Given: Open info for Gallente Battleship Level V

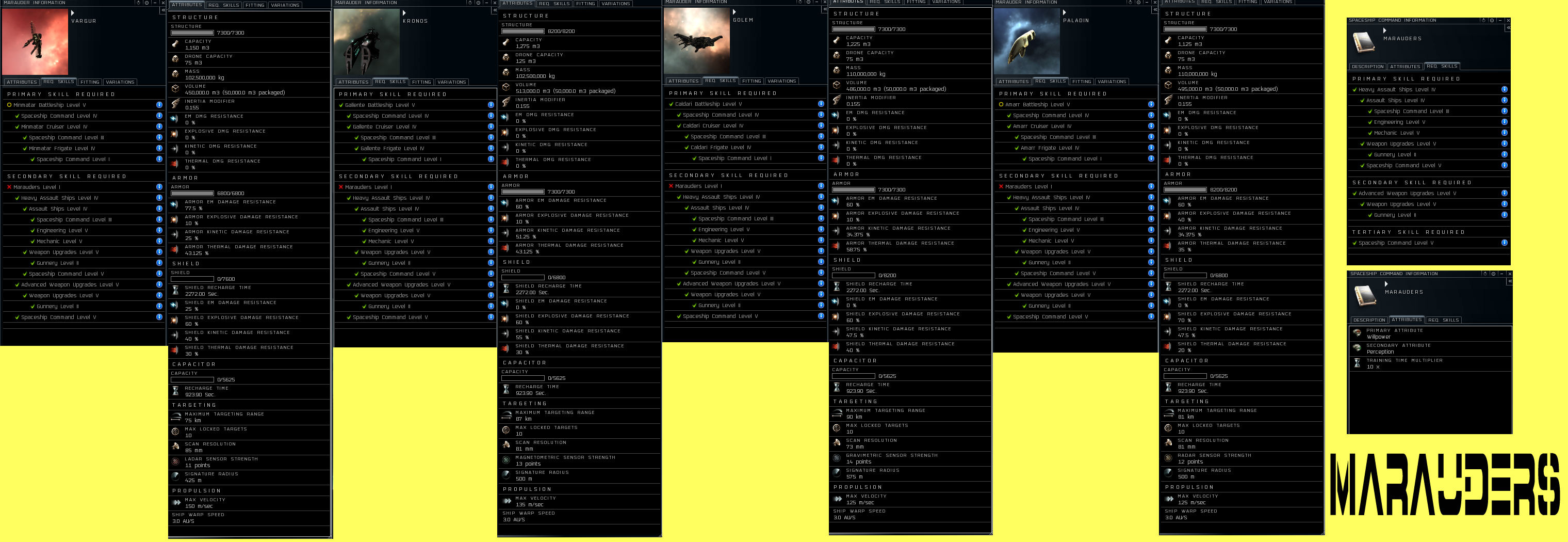Looking at the screenshot, I should (491, 105).
